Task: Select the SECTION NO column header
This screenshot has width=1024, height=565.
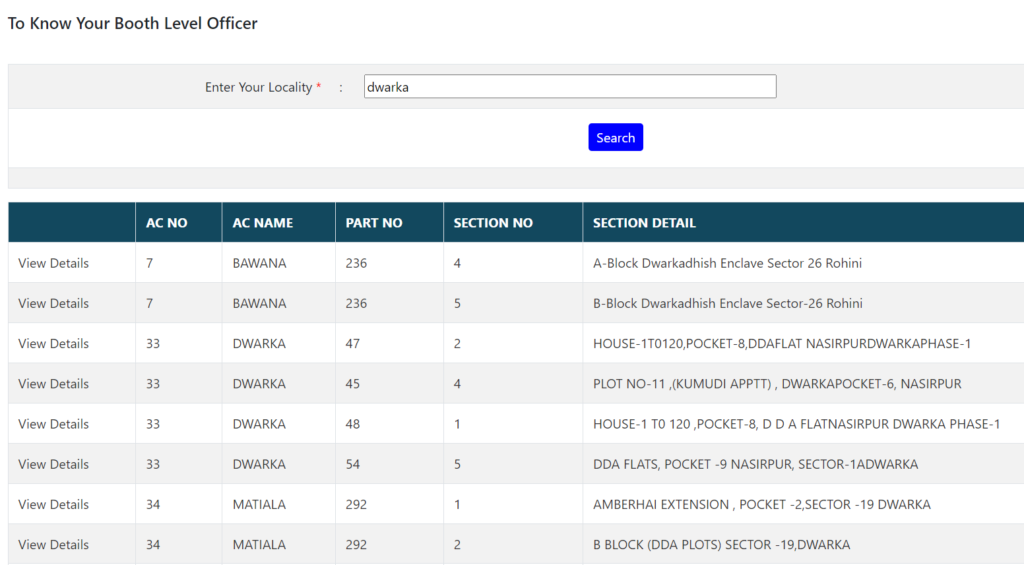Action: (493, 223)
